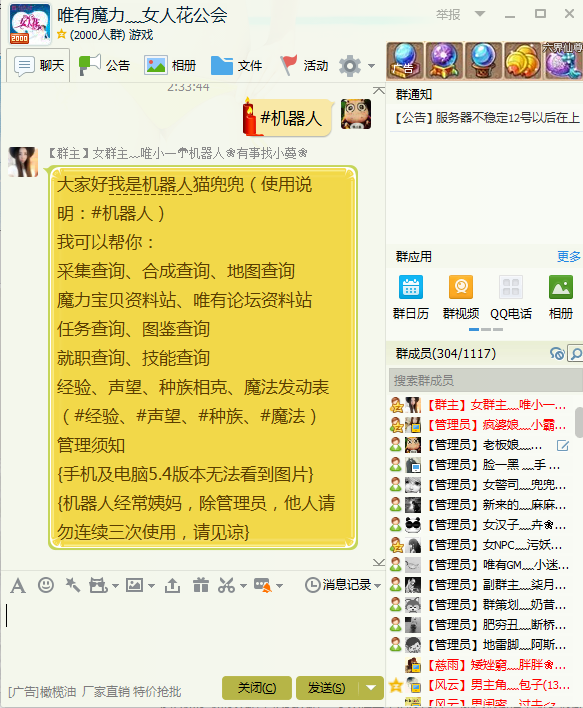Click the first ad game orb icon
583x708 pixels.
click(x=405, y=60)
